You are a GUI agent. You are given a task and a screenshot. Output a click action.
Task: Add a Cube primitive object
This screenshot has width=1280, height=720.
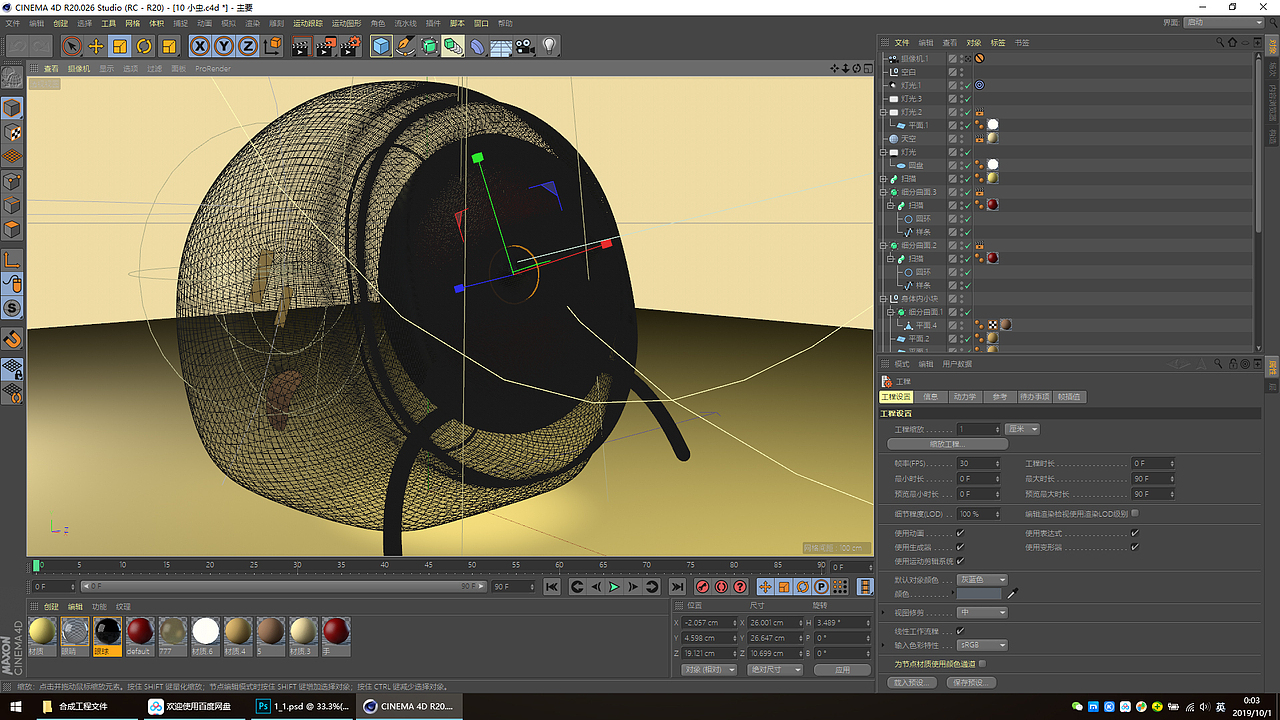[x=381, y=46]
